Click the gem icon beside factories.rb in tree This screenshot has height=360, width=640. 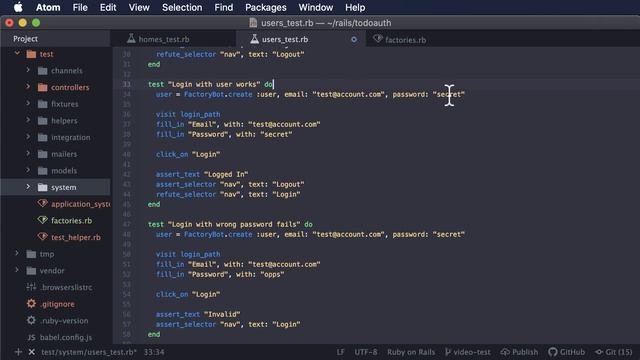point(42,220)
